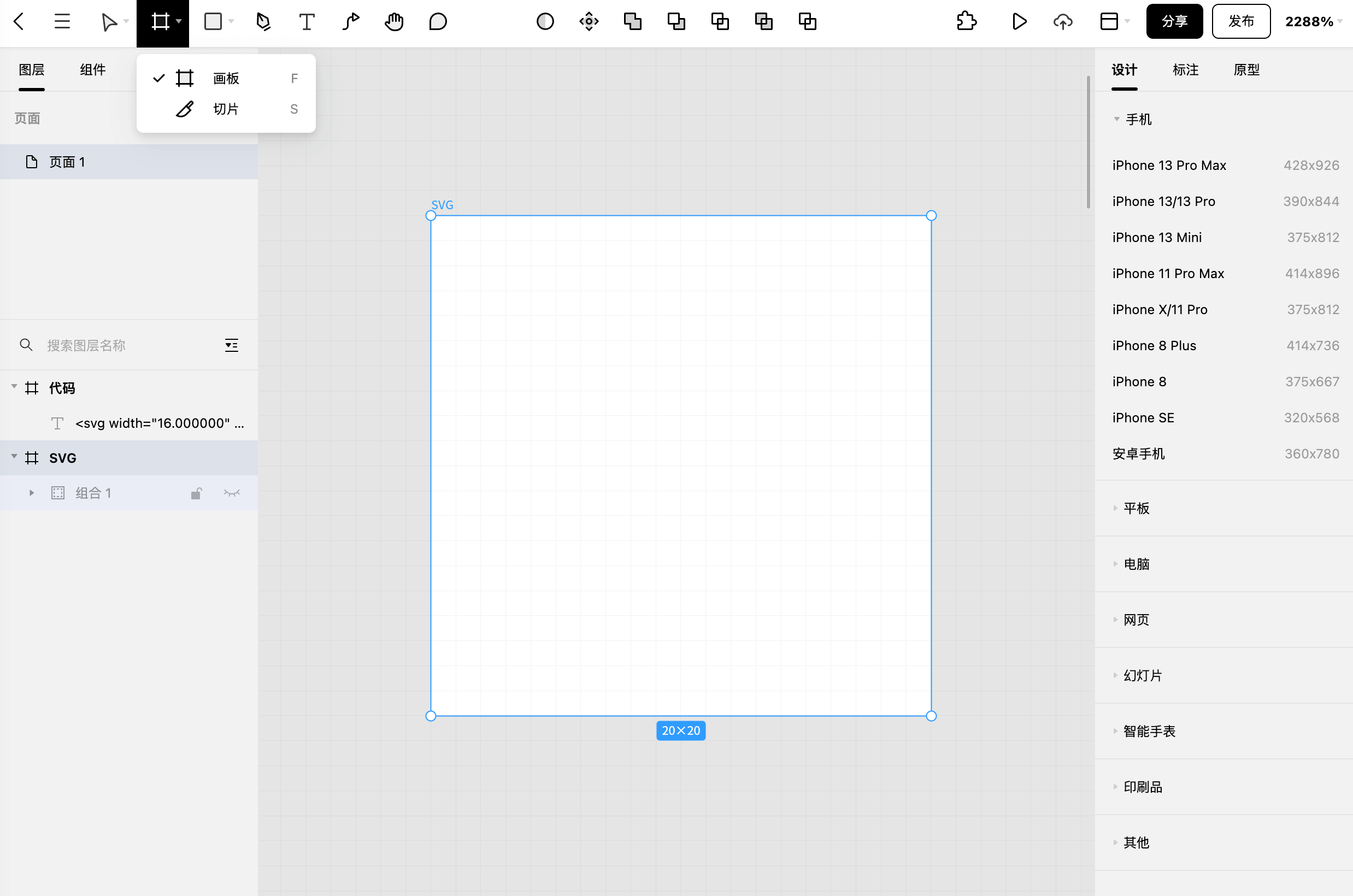
Task: Collapse the SVG frame layer
Action: (x=14, y=457)
